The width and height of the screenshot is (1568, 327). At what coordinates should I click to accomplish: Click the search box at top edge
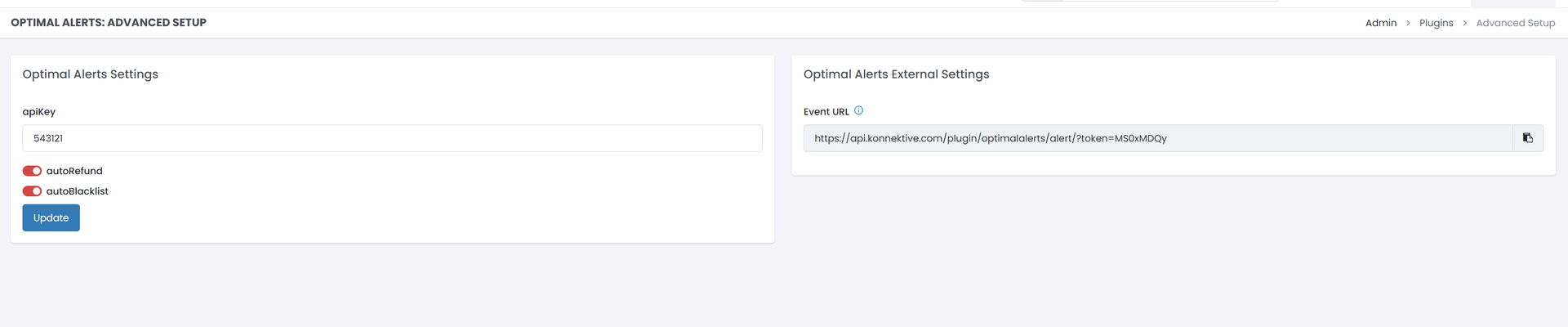click(x=1168, y=1)
